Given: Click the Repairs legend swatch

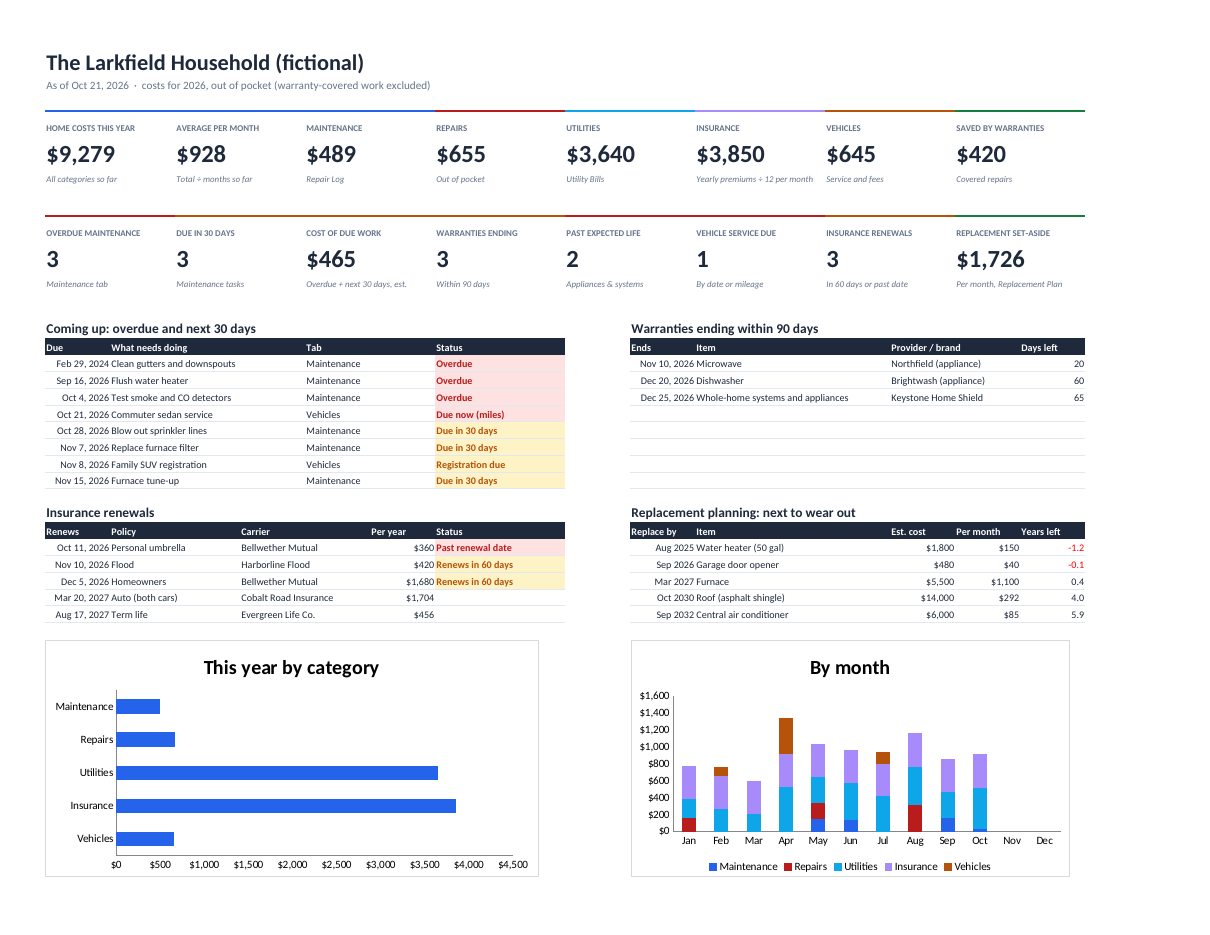Looking at the screenshot, I should tap(788, 867).
